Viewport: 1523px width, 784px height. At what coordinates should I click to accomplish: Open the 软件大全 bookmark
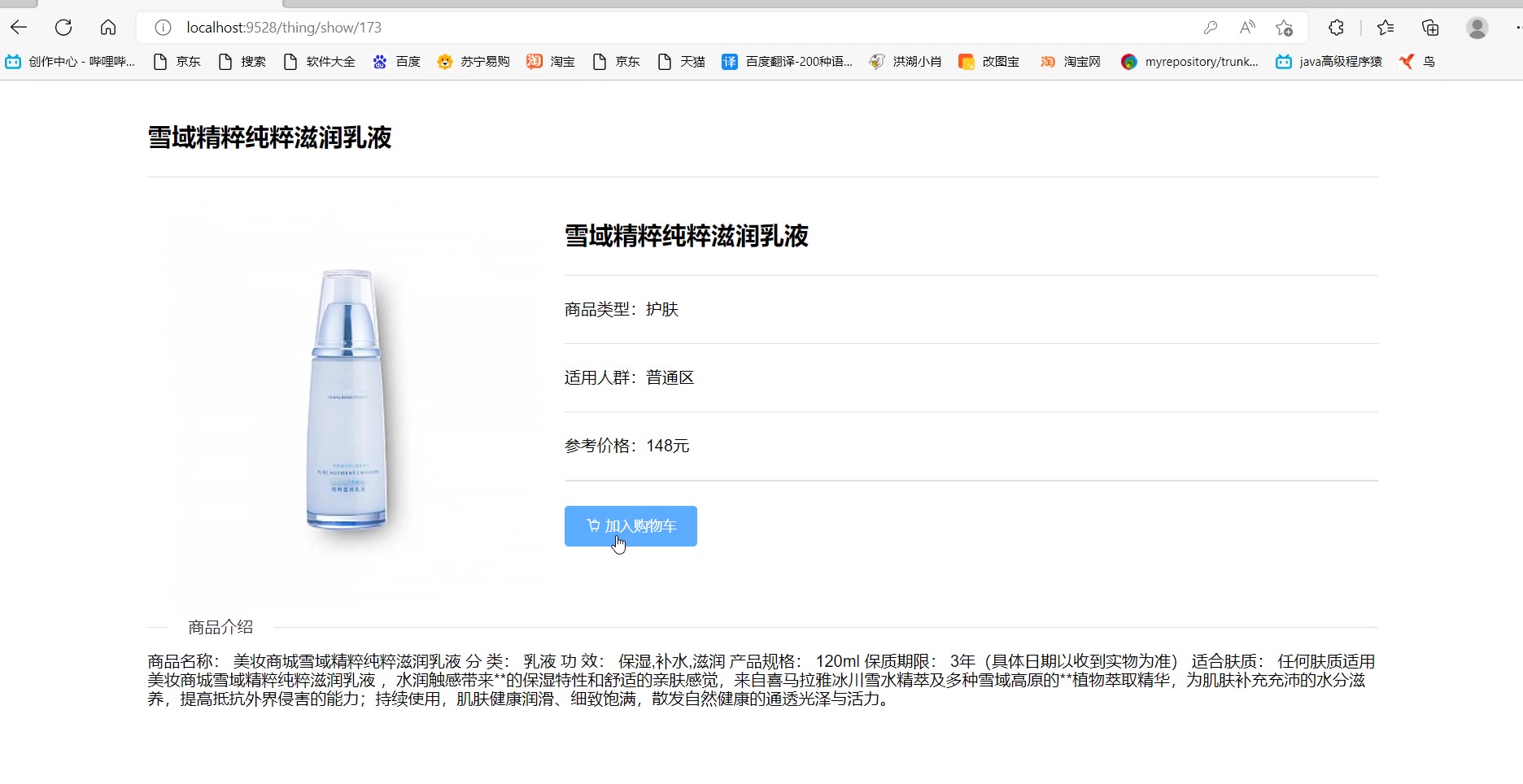[x=319, y=62]
